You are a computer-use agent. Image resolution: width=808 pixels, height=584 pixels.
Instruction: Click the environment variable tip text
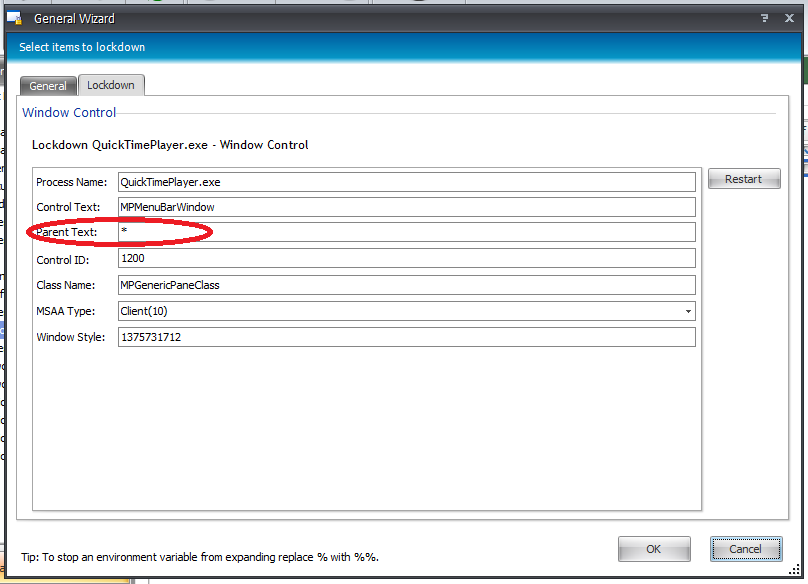point(200,556)
